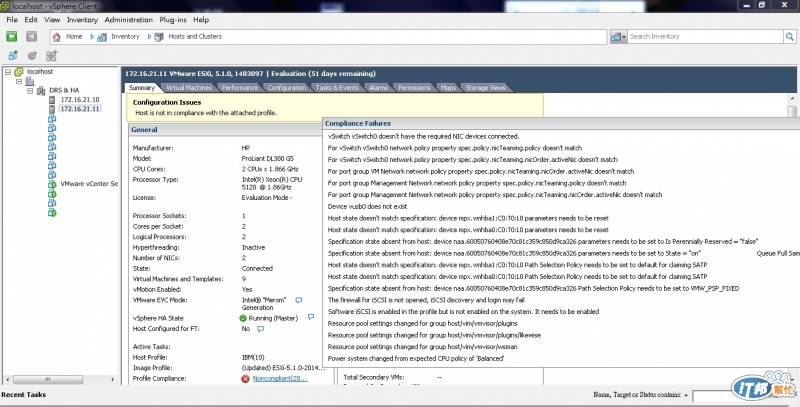Viewport: 800px width, 407px height.
Task: Click the VM icon beside VMware vCenter Se
Action: 52,184
